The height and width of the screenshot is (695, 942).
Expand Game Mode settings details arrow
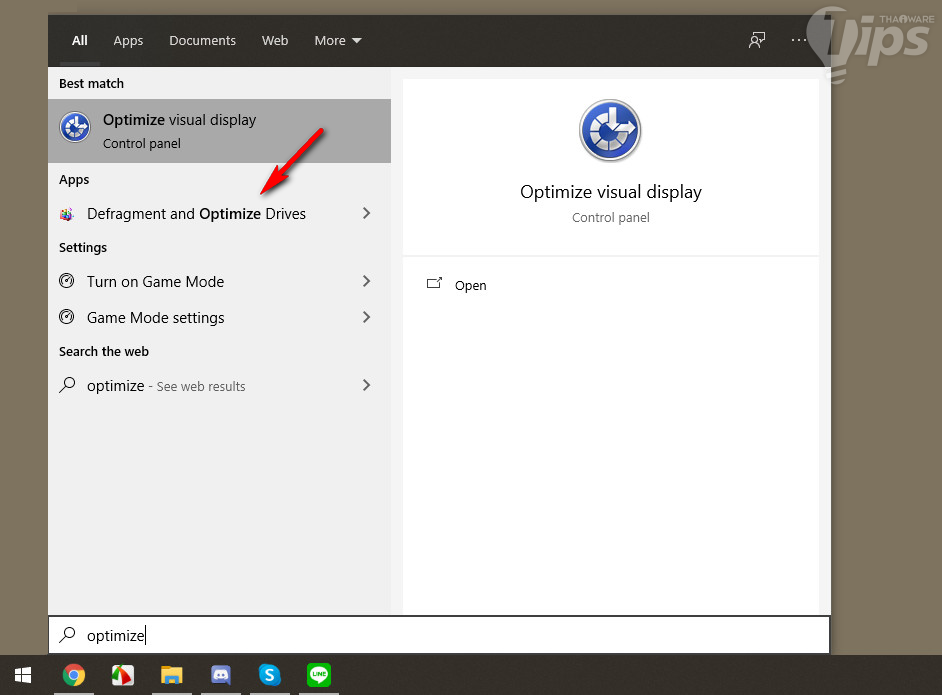366,317
